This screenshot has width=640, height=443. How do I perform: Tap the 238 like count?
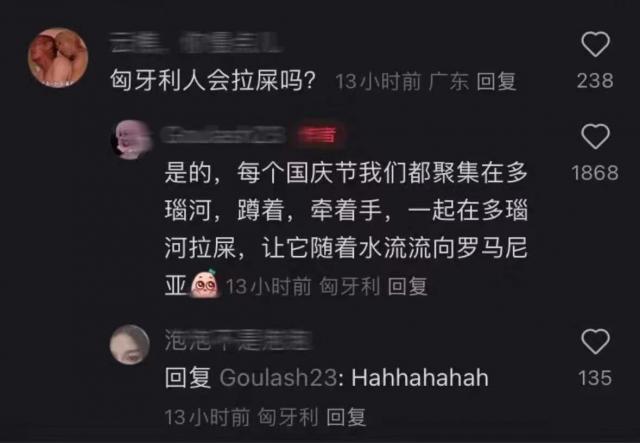click(x=595, y=80)
